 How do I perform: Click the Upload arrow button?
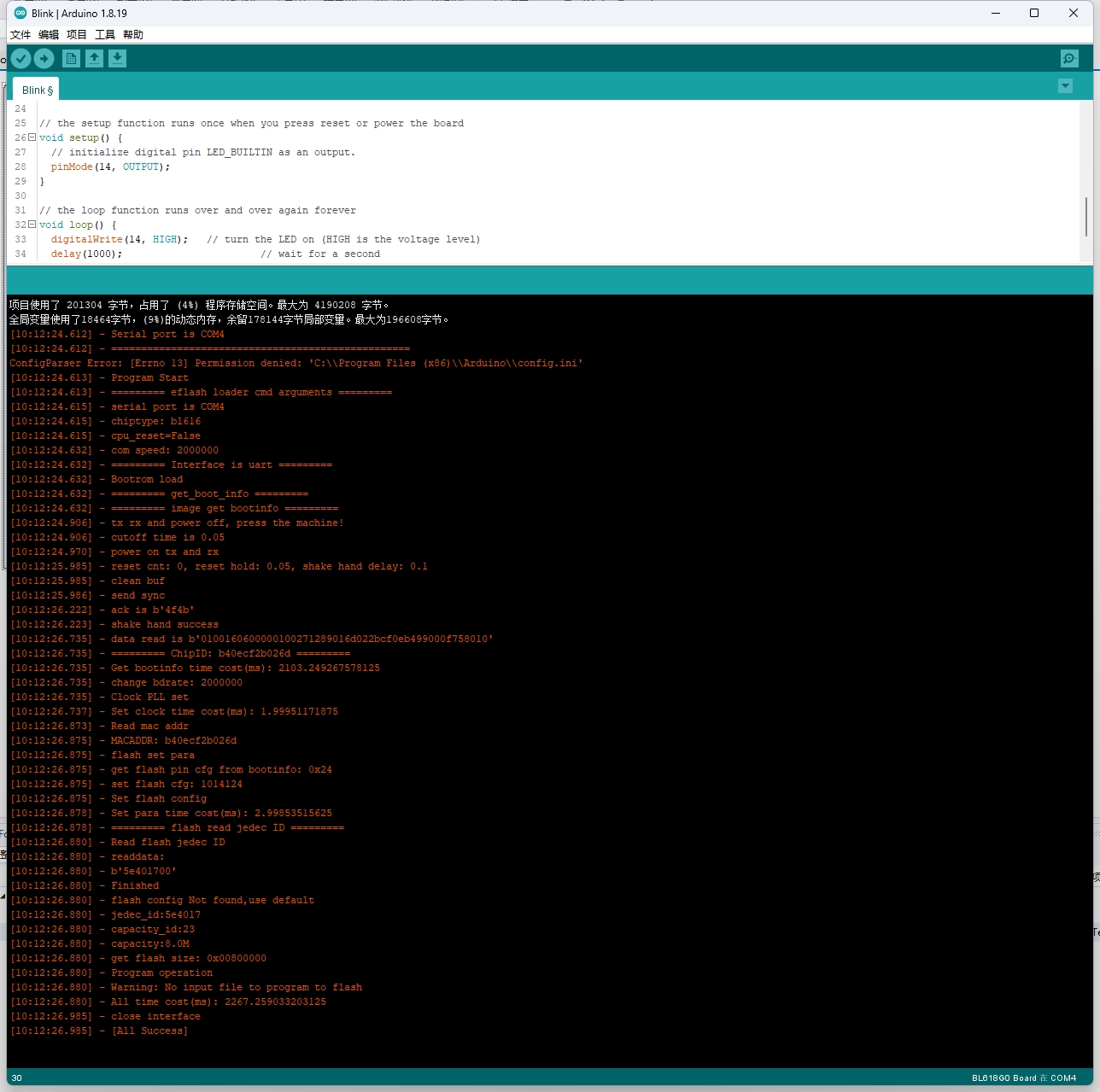point(44,58)
